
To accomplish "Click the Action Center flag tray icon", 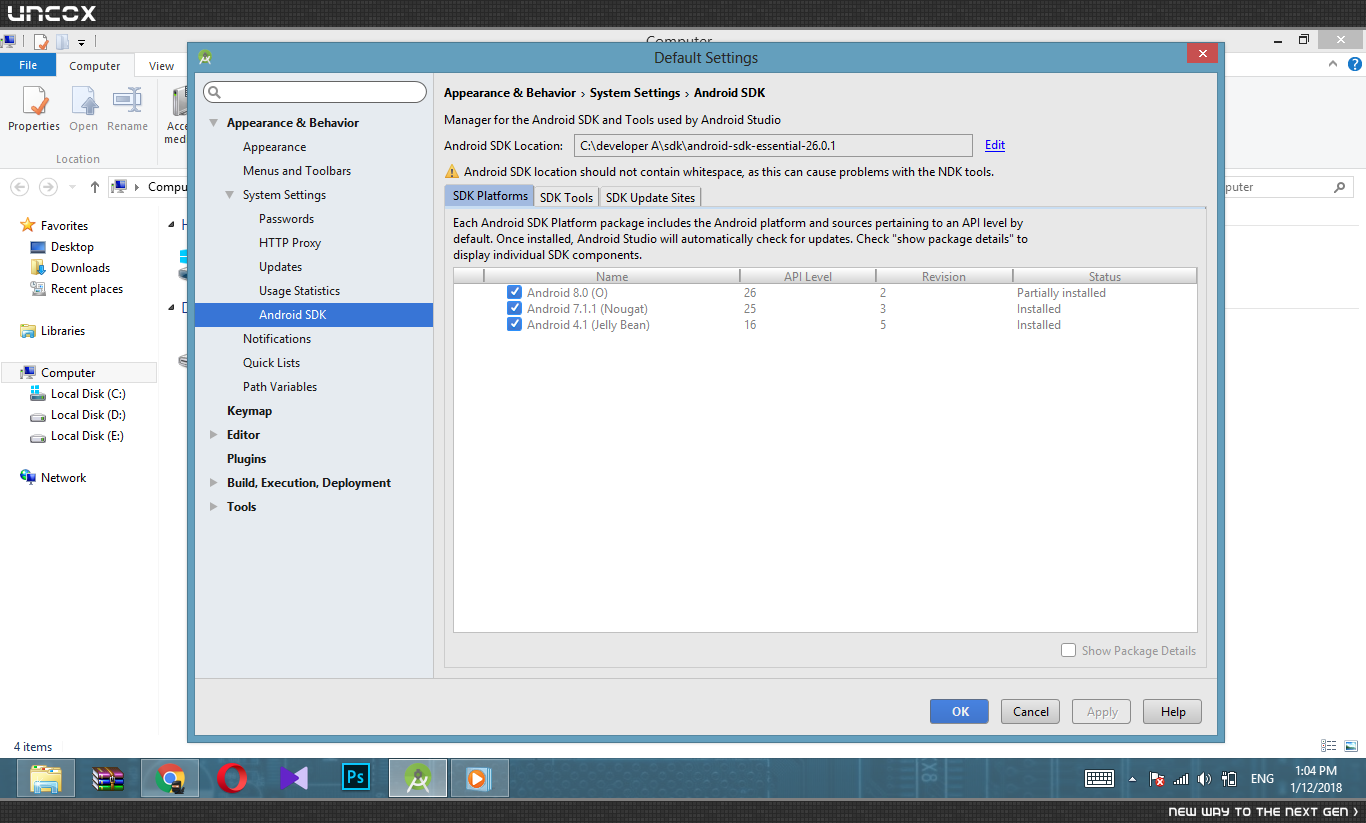I will click(x=1157, y=779).
